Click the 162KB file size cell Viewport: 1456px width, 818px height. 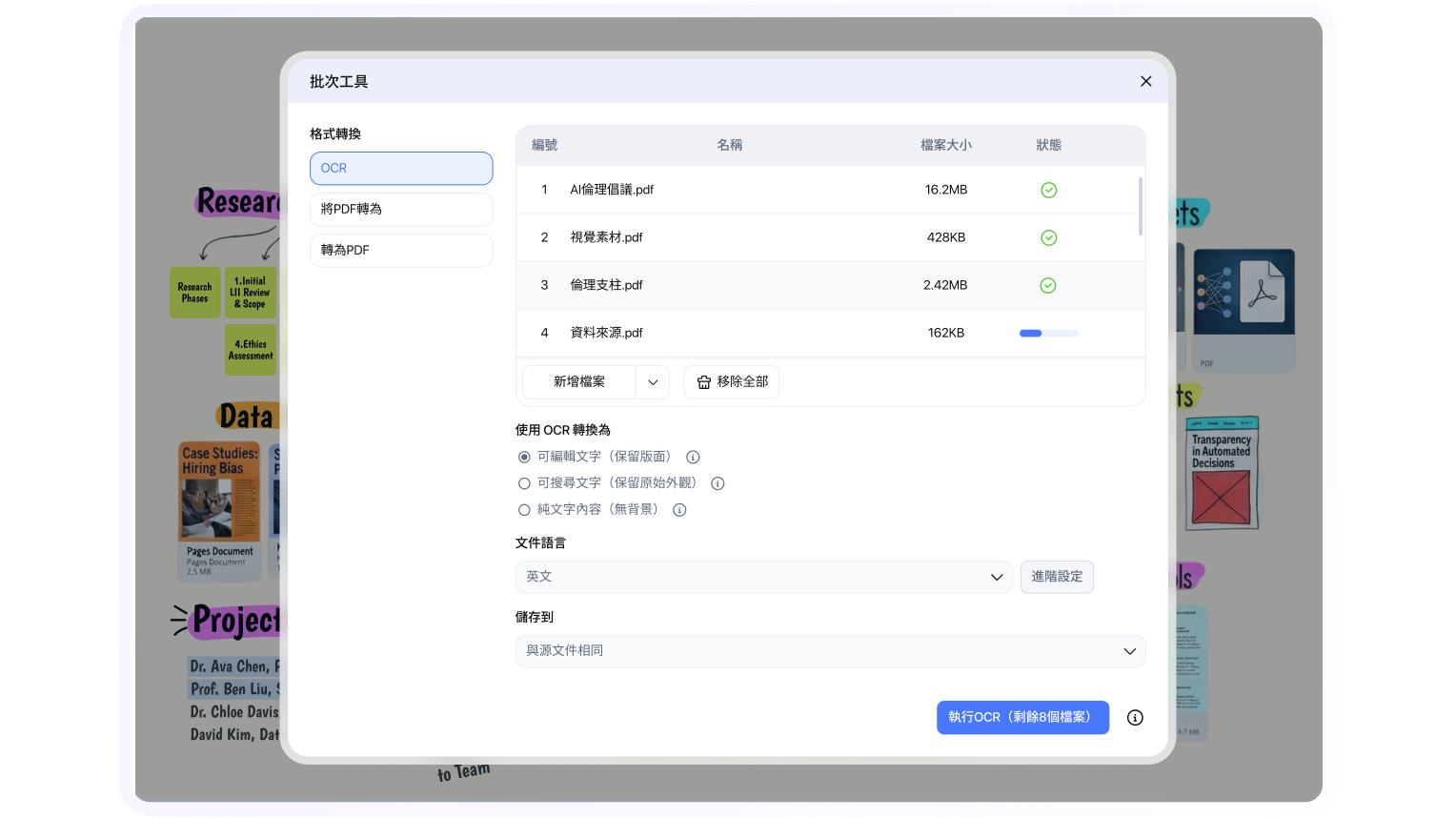pyautogui.click(x=946, y=333)
